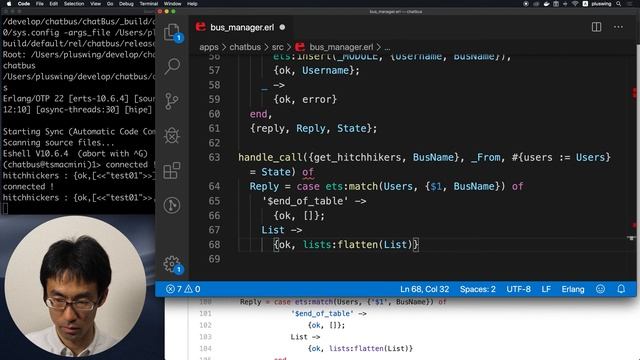
Task: Click line number 63 in the gutter
Action: coord(214,157)
